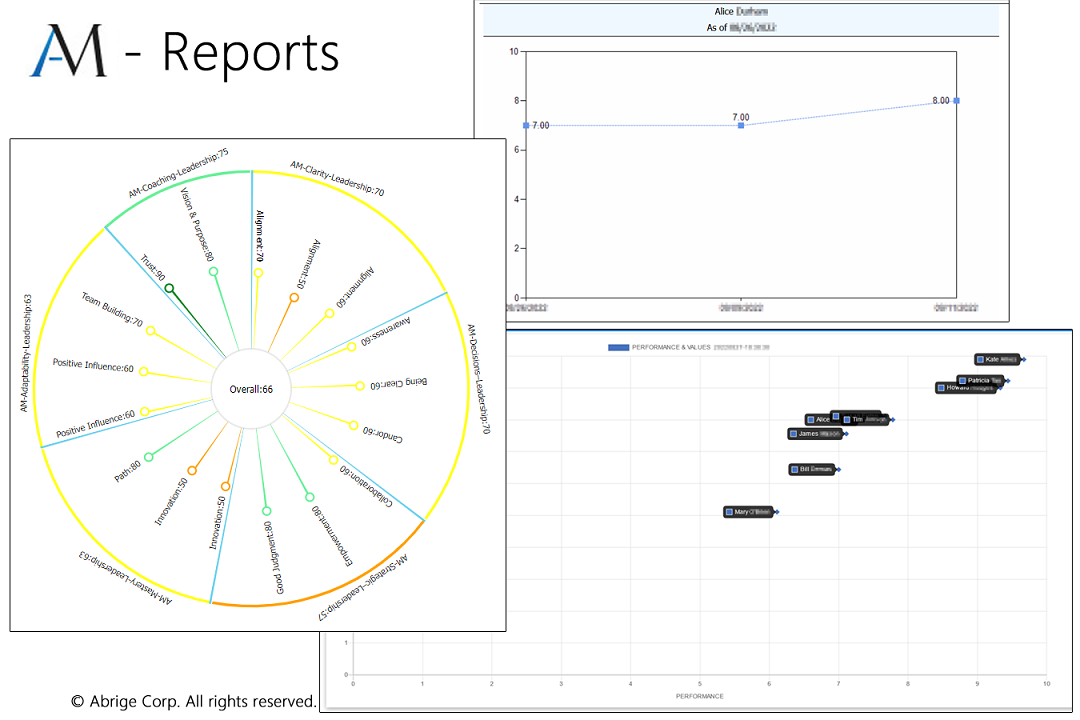Select the orange Alignment:50 node

[x=294, y=298]
